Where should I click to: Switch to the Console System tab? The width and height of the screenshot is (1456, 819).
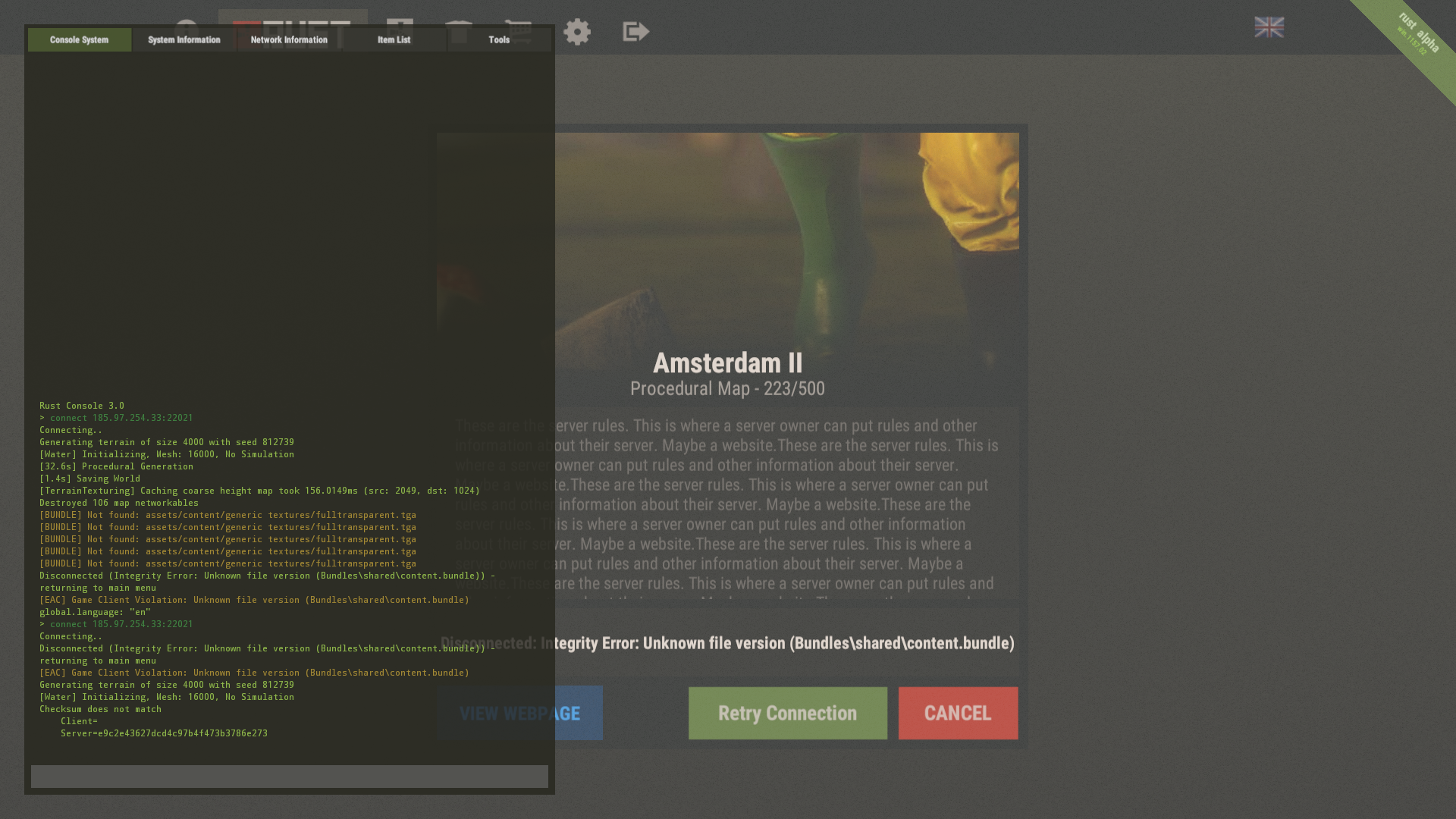tap(80, 39)
